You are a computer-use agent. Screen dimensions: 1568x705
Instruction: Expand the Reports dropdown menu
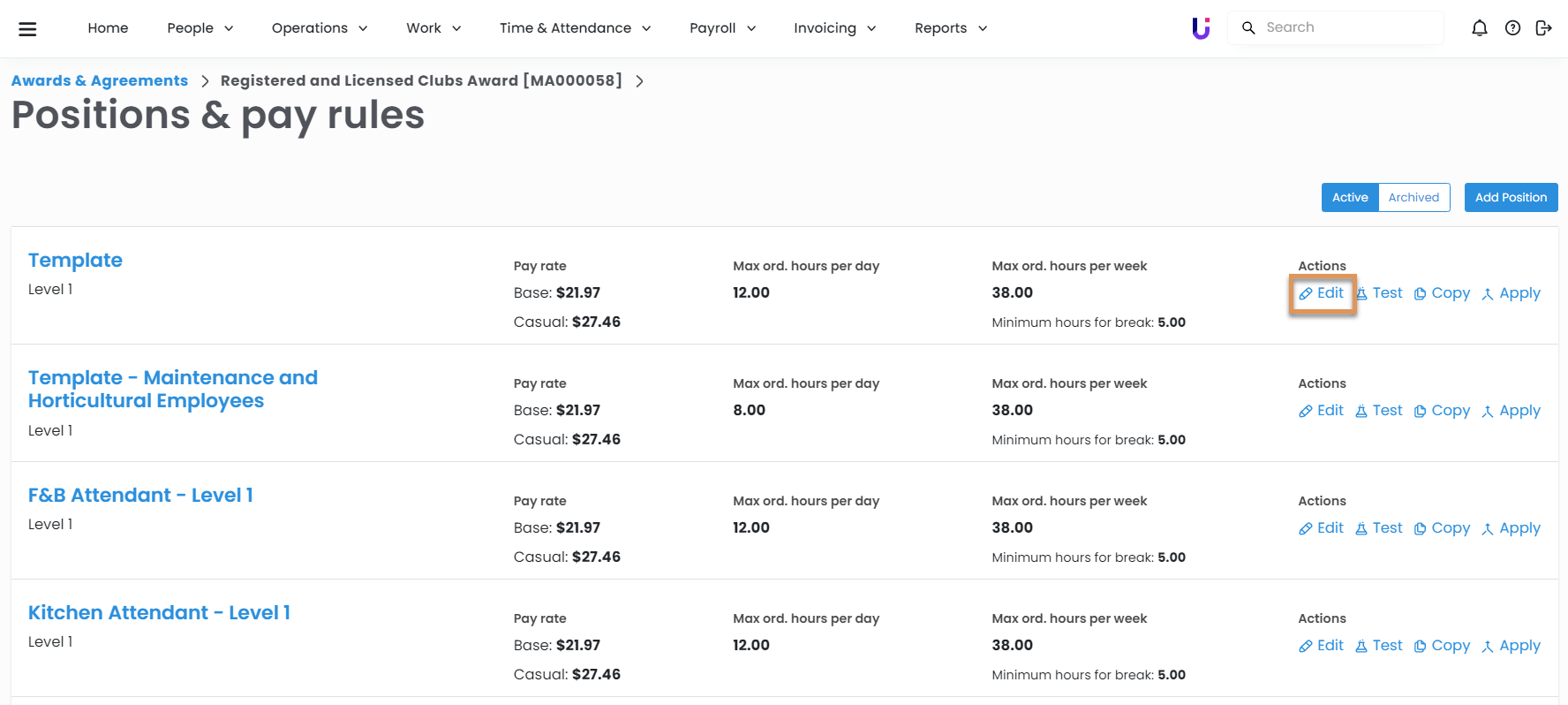click(x=950, y=28)
